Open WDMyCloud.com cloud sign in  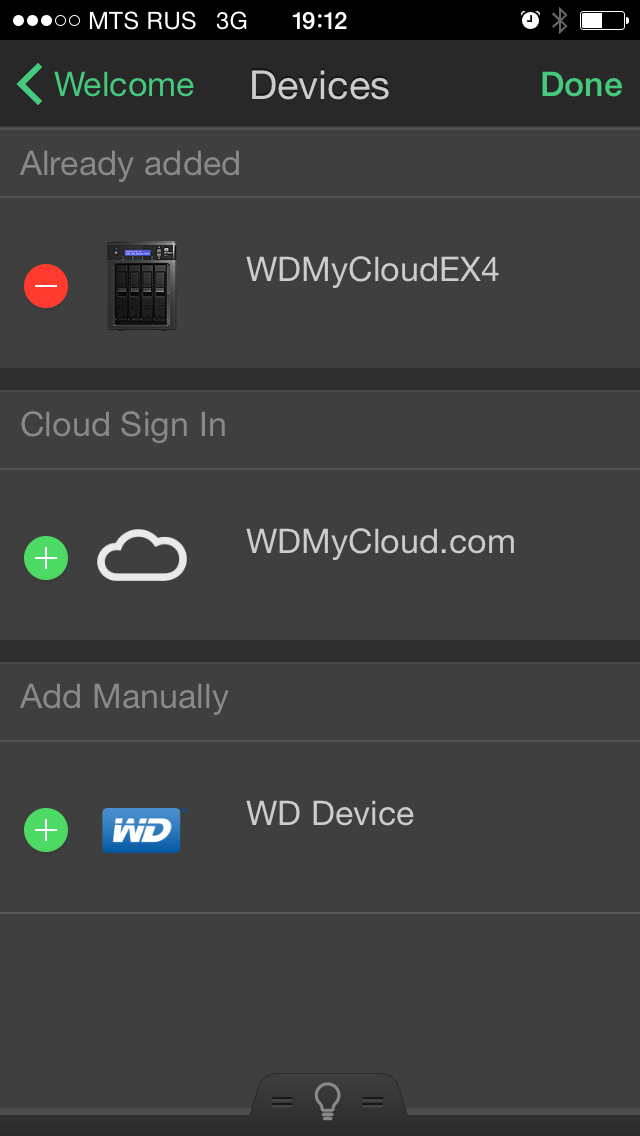point(380,542)
